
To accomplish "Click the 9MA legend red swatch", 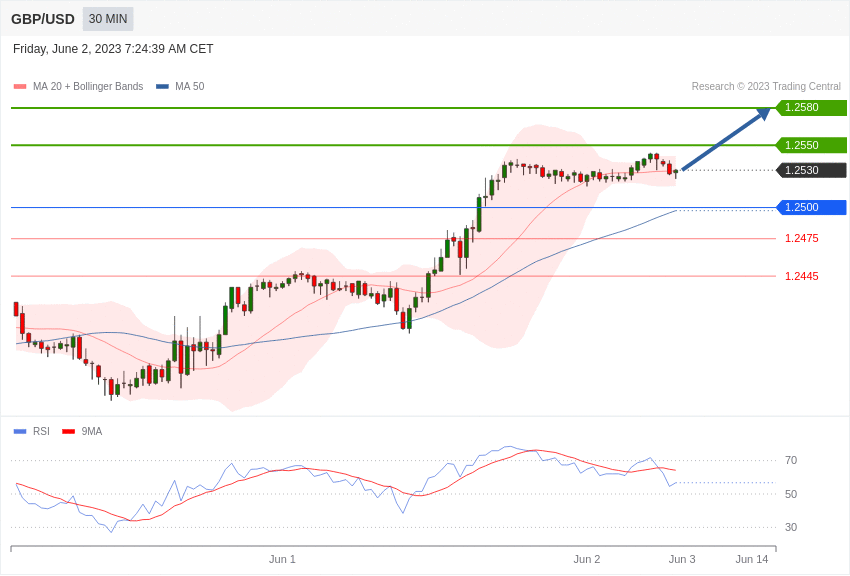I will tap(68, 431).
